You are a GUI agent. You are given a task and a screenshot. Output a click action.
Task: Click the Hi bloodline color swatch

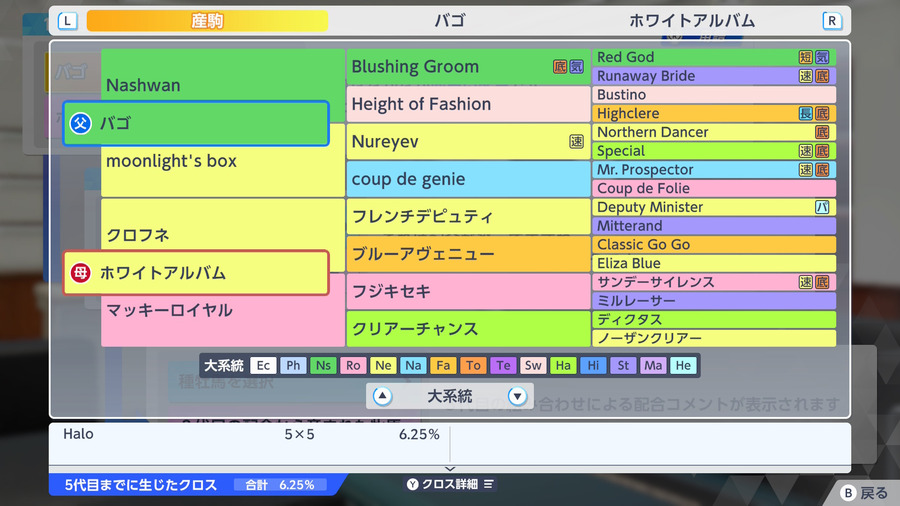click(x=593, y=365)
